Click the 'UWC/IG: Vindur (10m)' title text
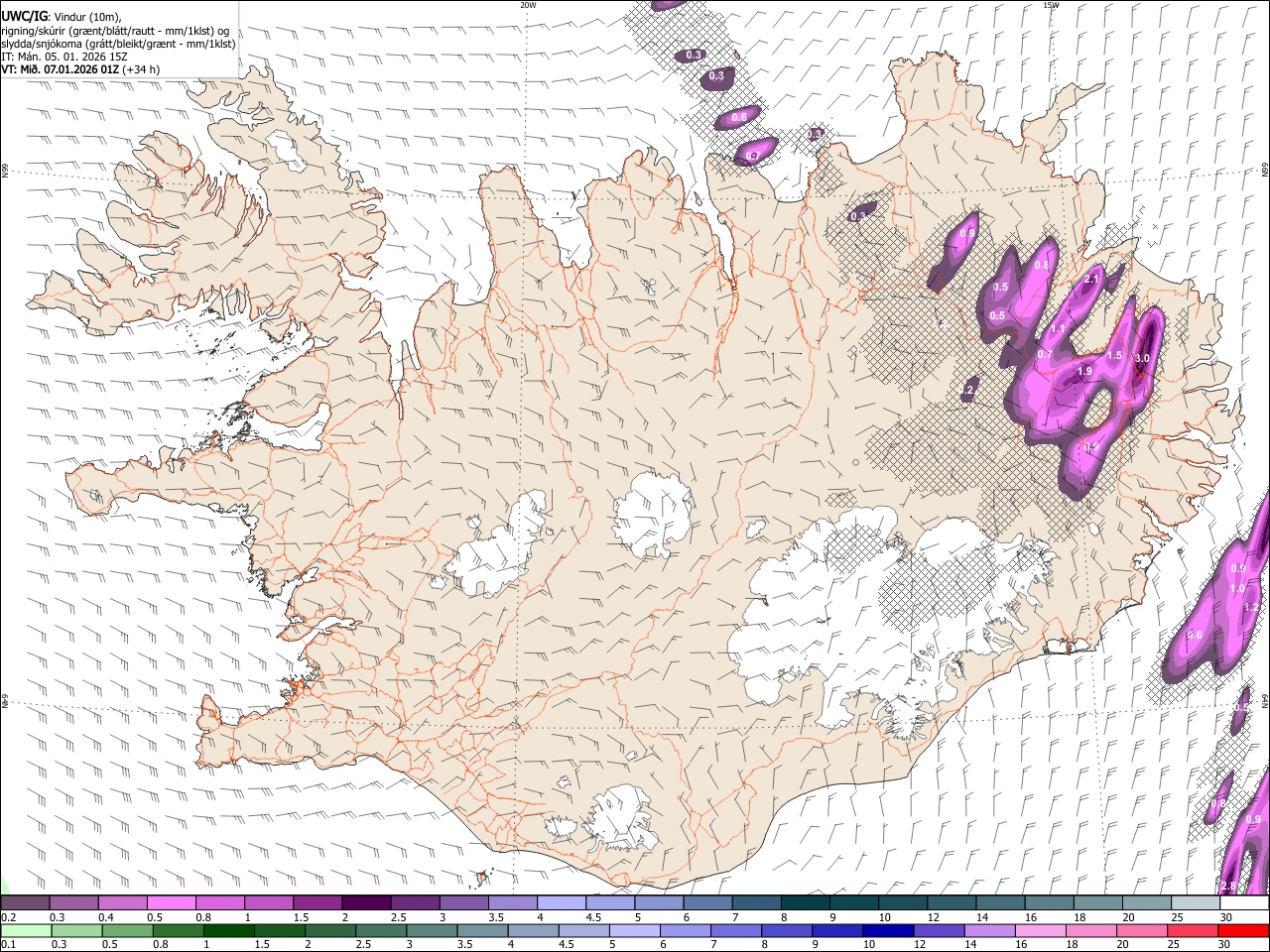This screenshot has height=952, width=1270. (x=62, y=17)
